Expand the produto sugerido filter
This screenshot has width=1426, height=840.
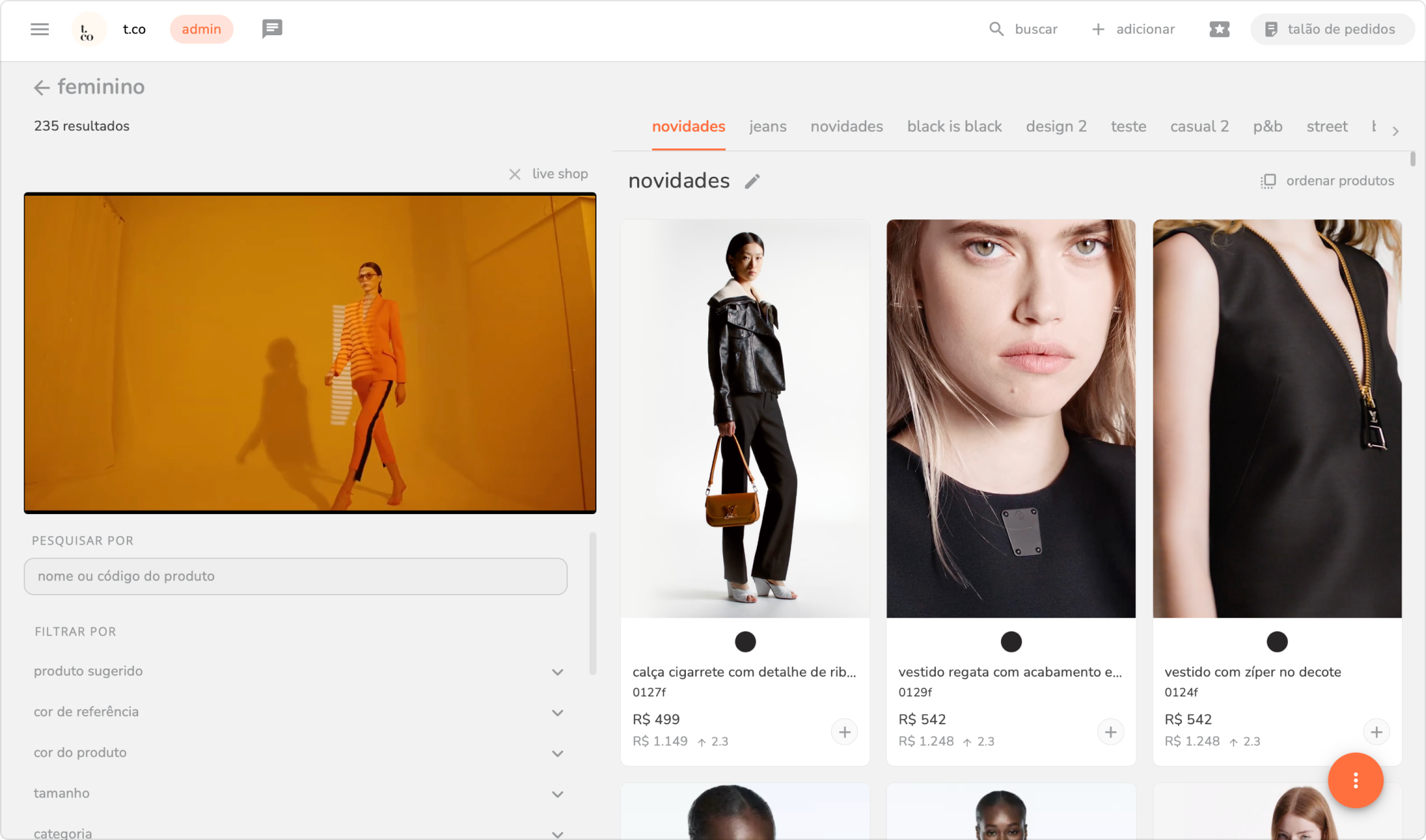coord(557,672)
